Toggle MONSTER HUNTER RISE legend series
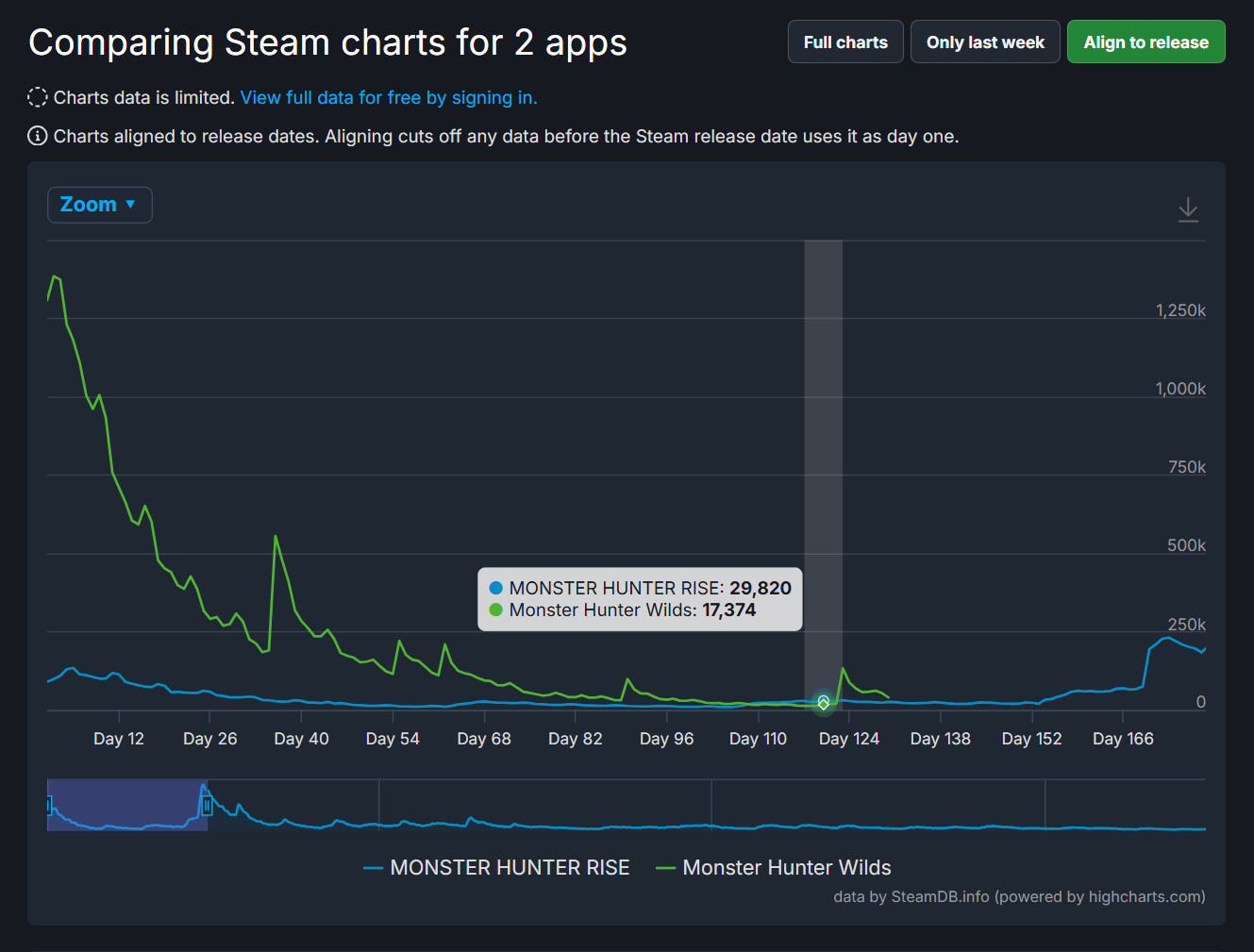Screen dimensions: 1254x952 pos(496,867)
